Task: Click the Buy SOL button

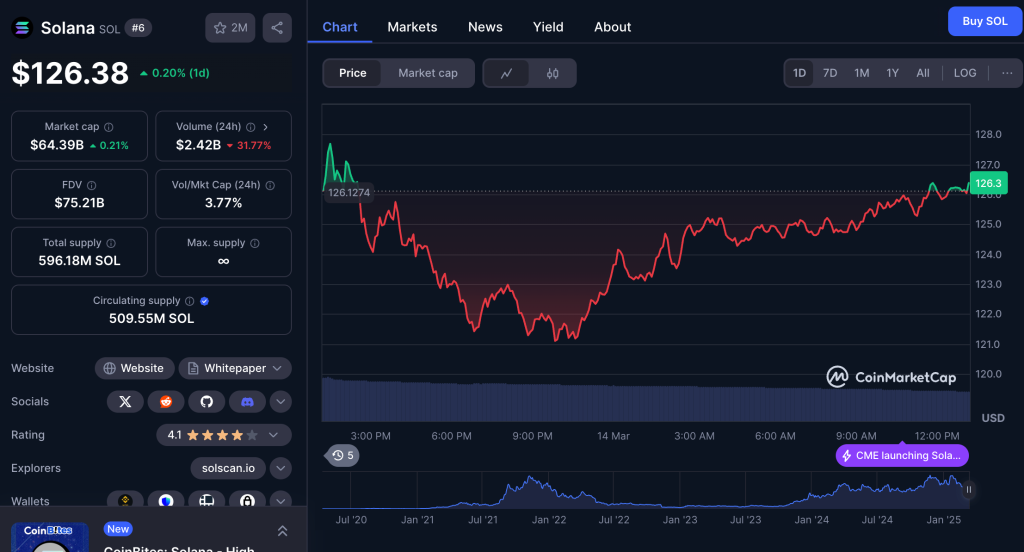Action: coord(985,22)
